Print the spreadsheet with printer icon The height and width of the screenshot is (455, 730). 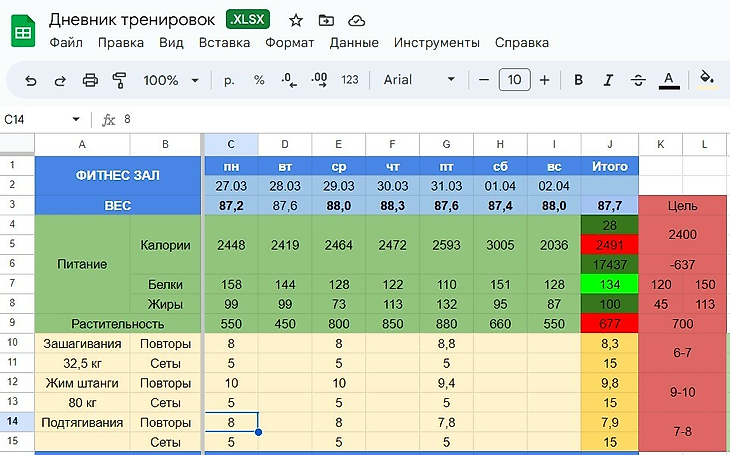90,80
